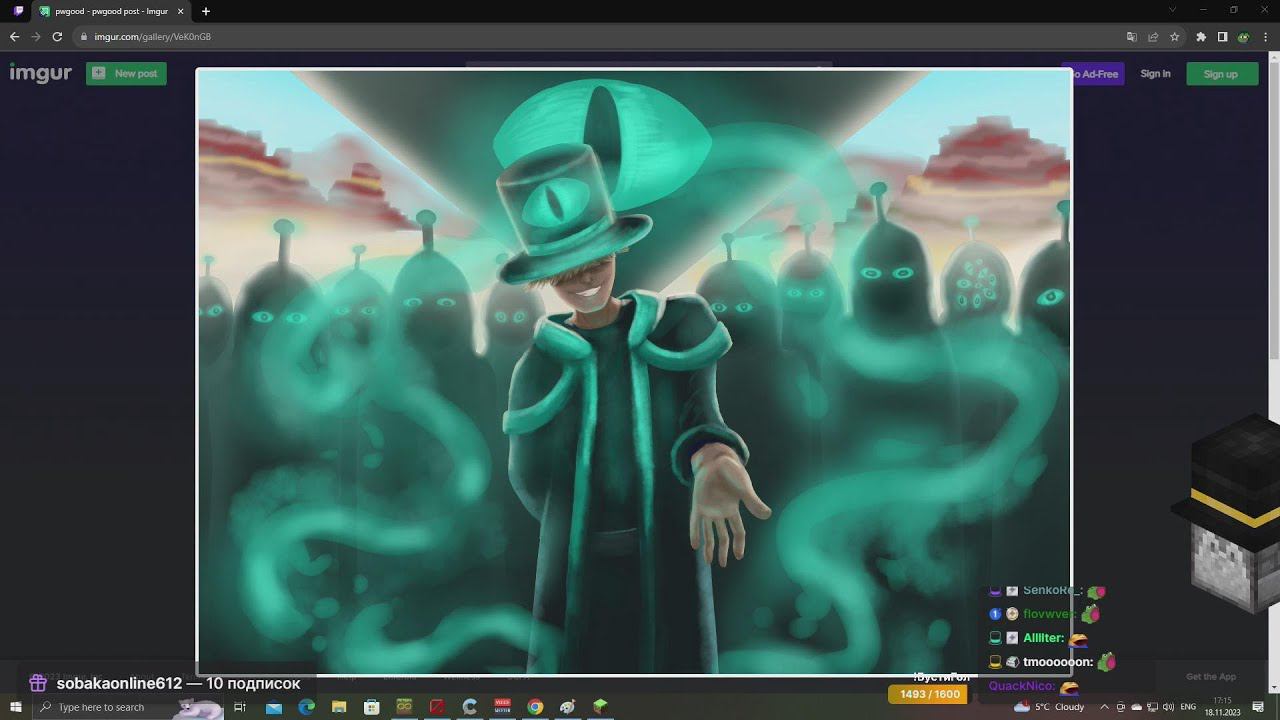The image size is (1280, 720).
Task: Click the imgur logo
Action: (40, 73)
